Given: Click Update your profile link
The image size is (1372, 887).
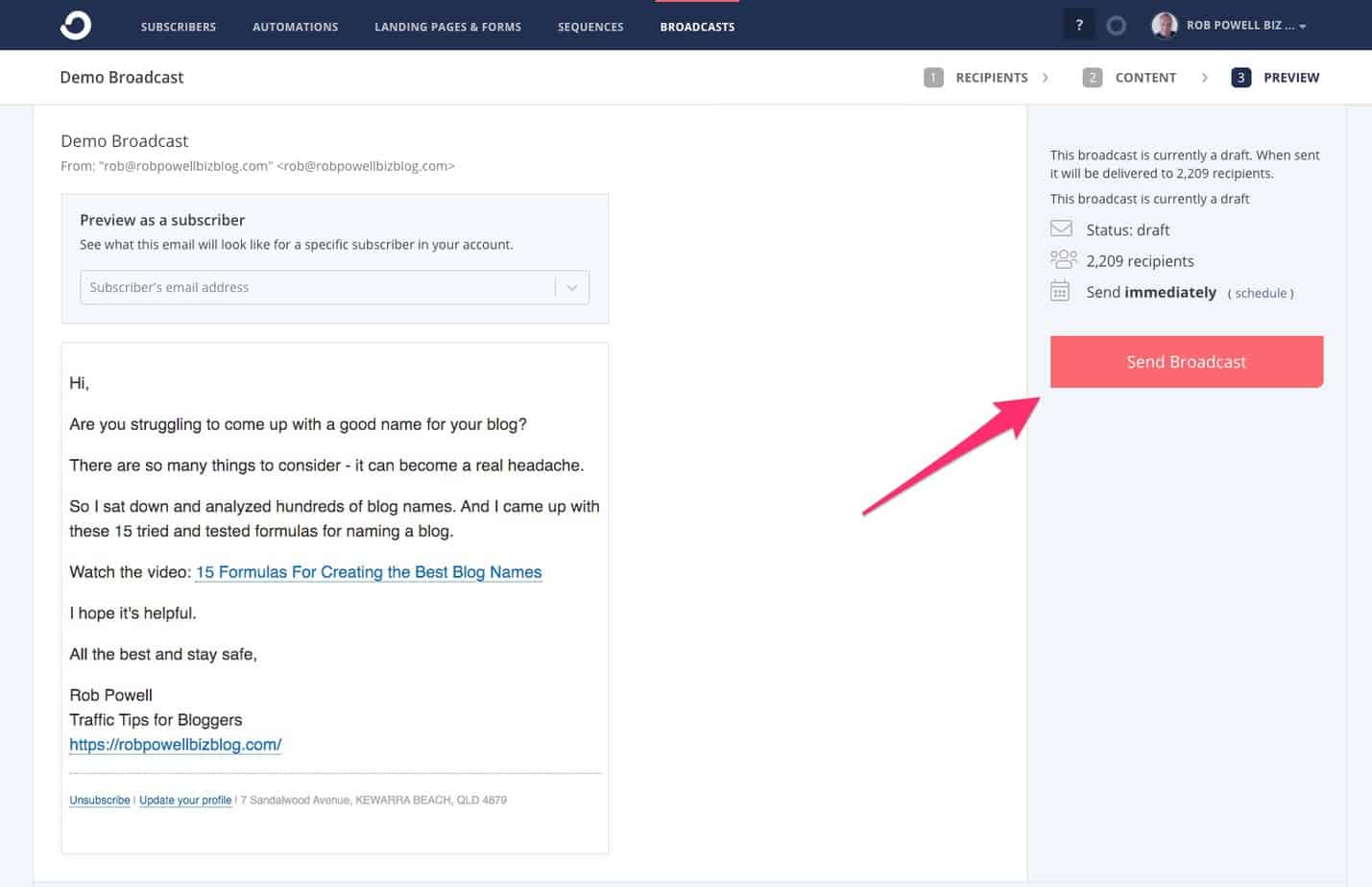Looking at the screenshot, I should 185,800.
